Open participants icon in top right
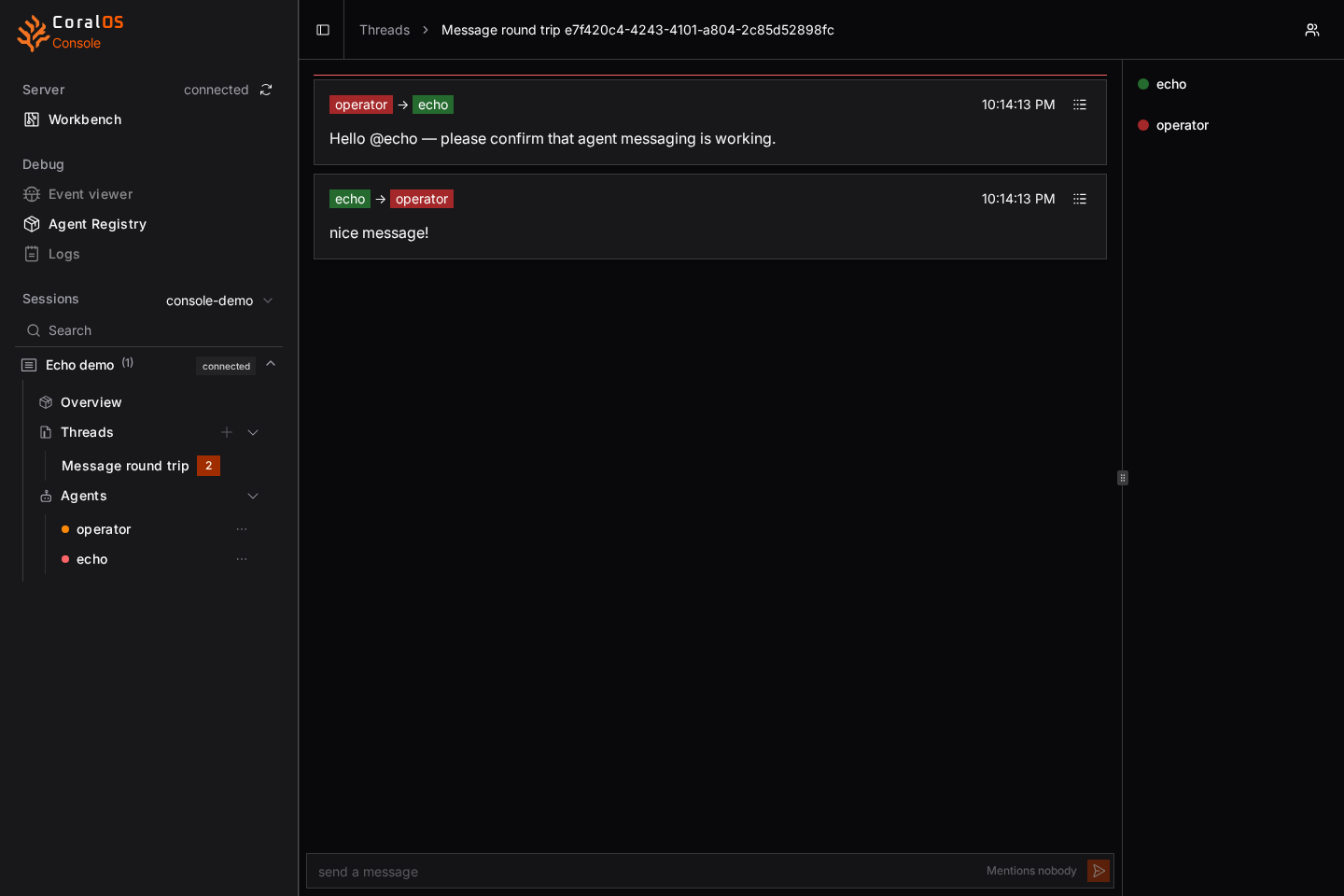 coord(1312,30)
